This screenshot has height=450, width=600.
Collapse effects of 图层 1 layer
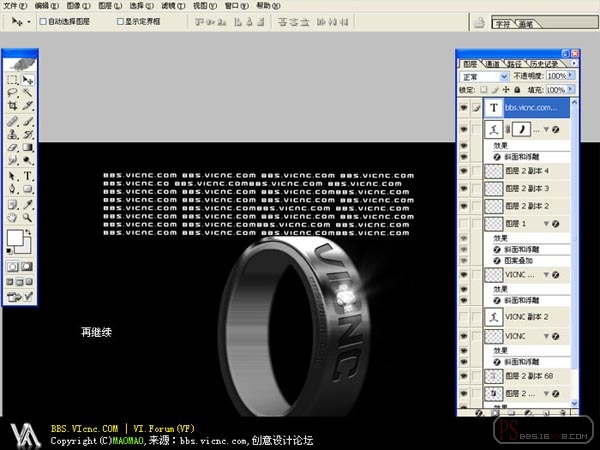546,223
